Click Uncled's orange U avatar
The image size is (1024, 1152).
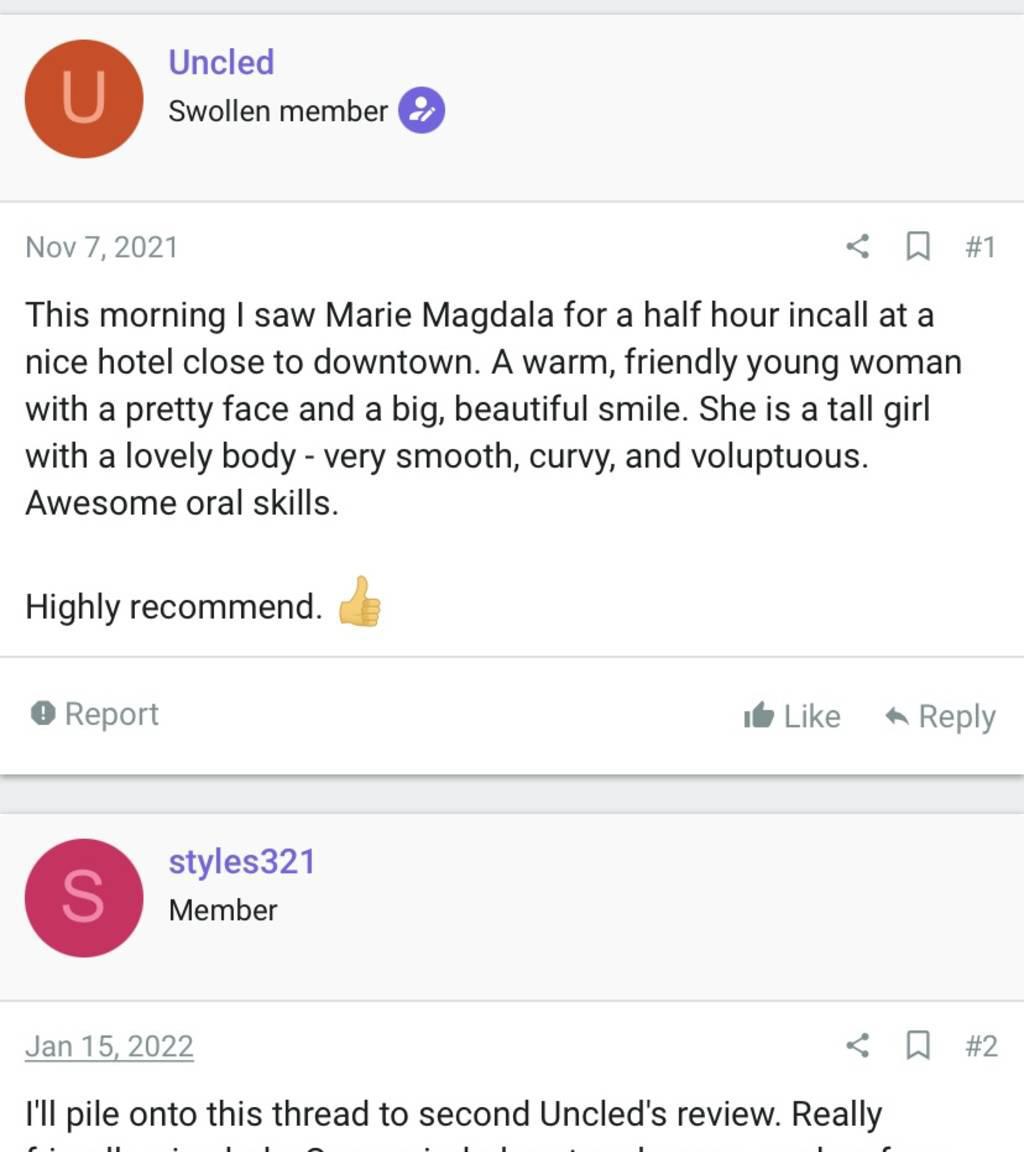(x=84, y=99)
